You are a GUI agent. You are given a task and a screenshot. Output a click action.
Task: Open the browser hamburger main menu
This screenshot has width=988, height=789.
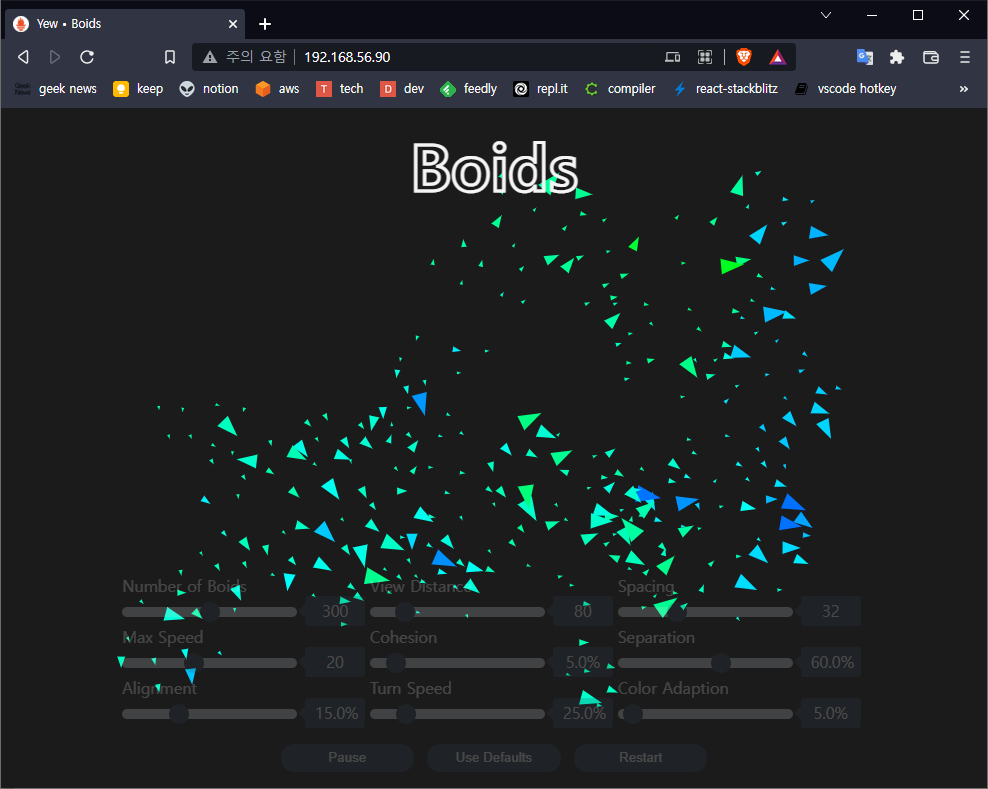964,57
